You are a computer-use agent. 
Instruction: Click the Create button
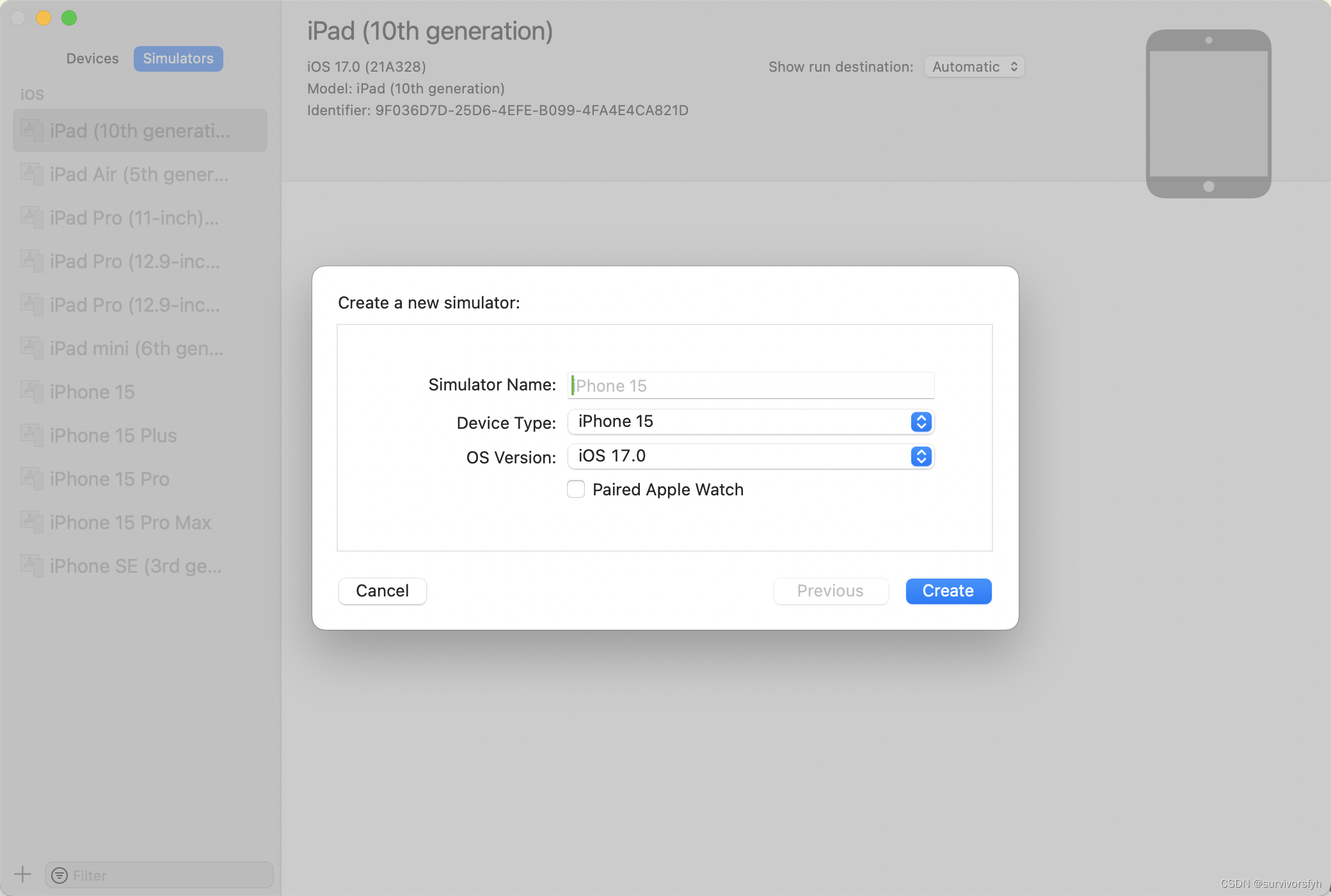(948, 591)
